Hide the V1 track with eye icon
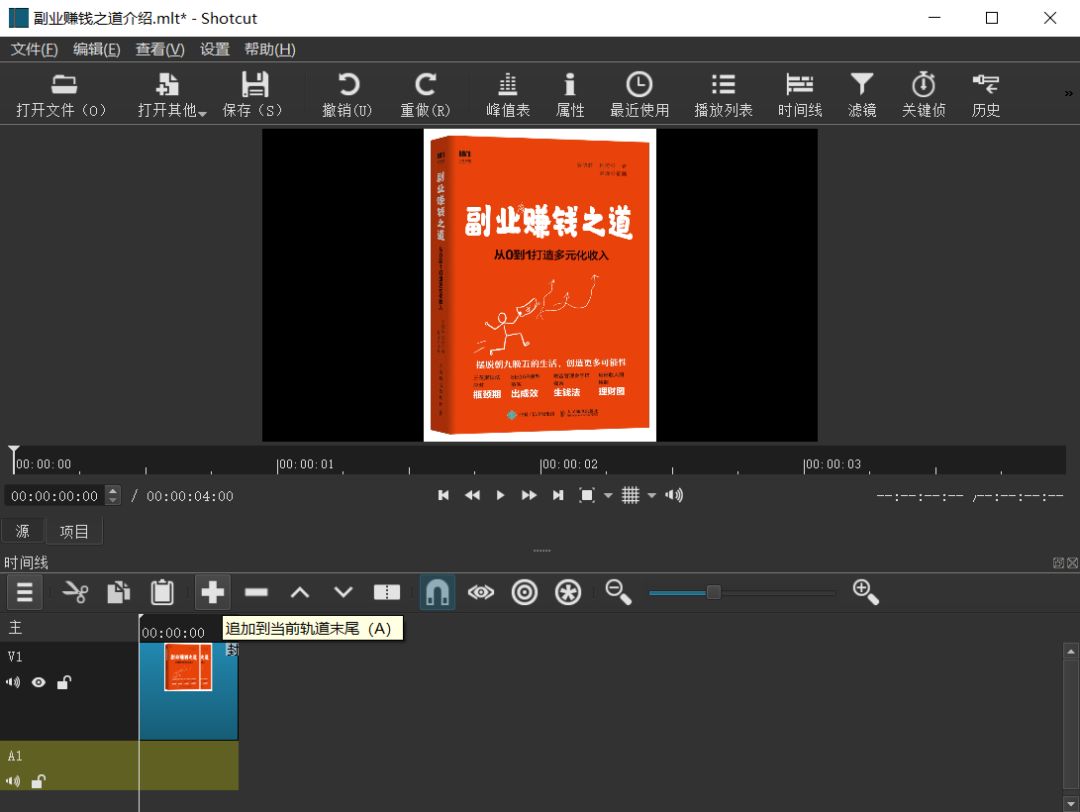Image resolution: width=1080 pixels, height=812 pixels. point(39,683)
